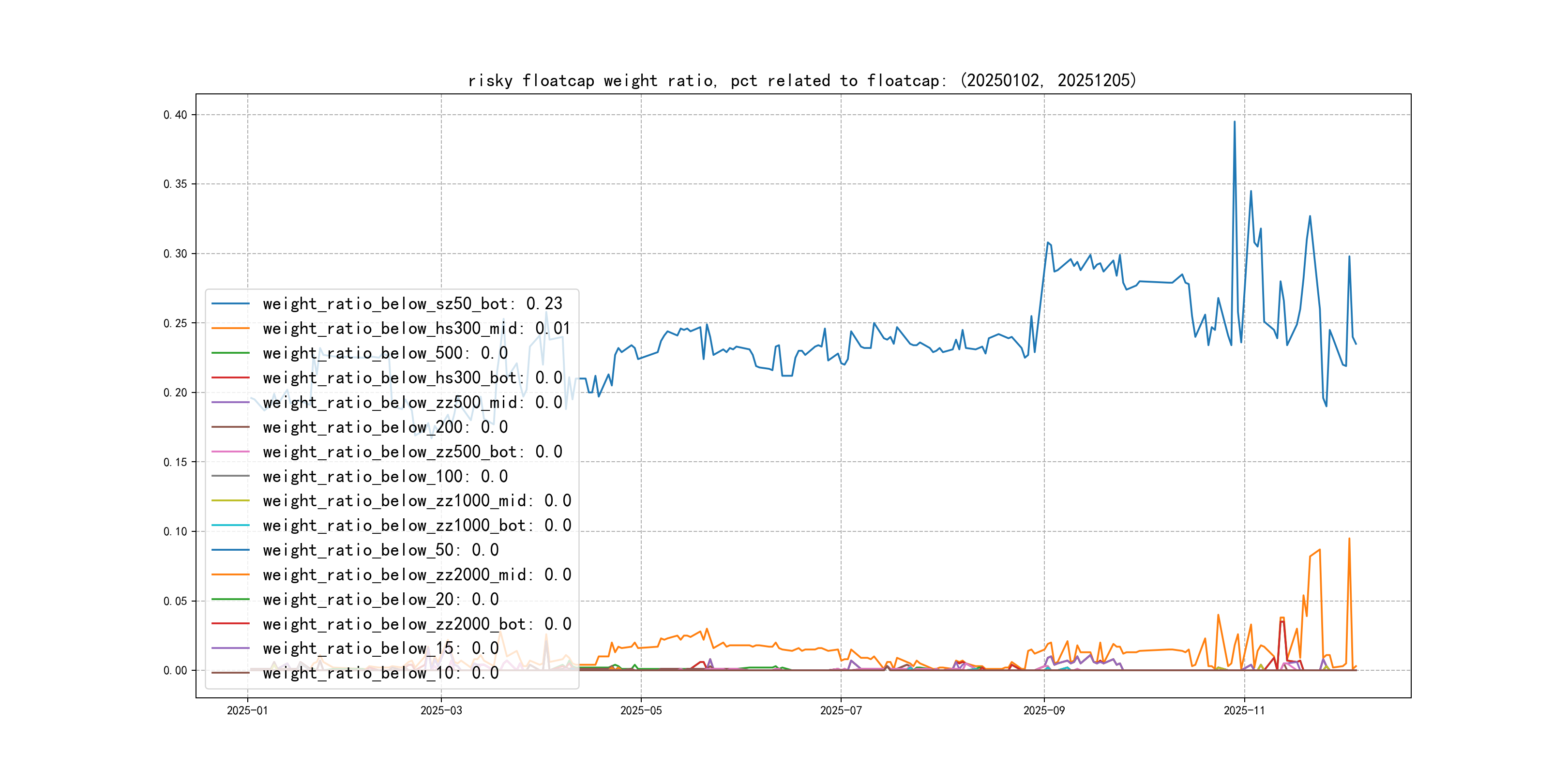Click the weight_ratio_below_sz50_bot legend entry
1568x784 pixels.
coord(412,304)
